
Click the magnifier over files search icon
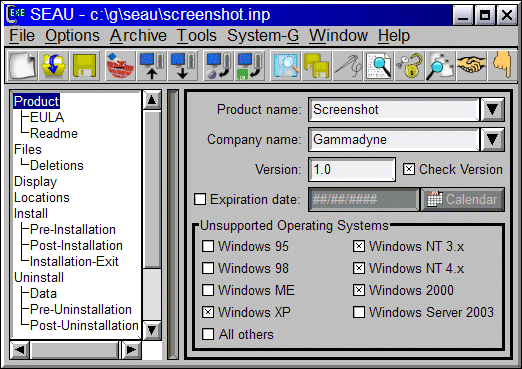point(441,65)
